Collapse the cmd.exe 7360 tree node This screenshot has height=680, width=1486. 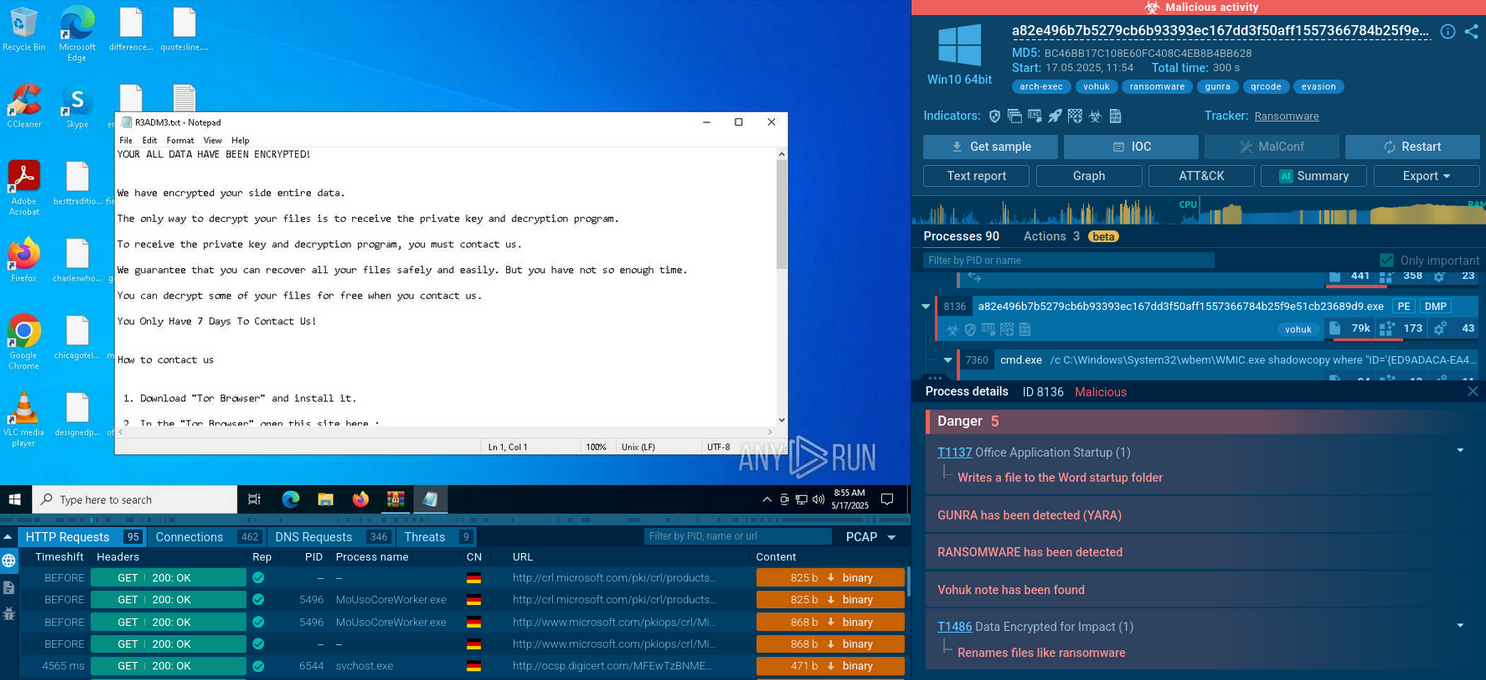tap(947, 360)
